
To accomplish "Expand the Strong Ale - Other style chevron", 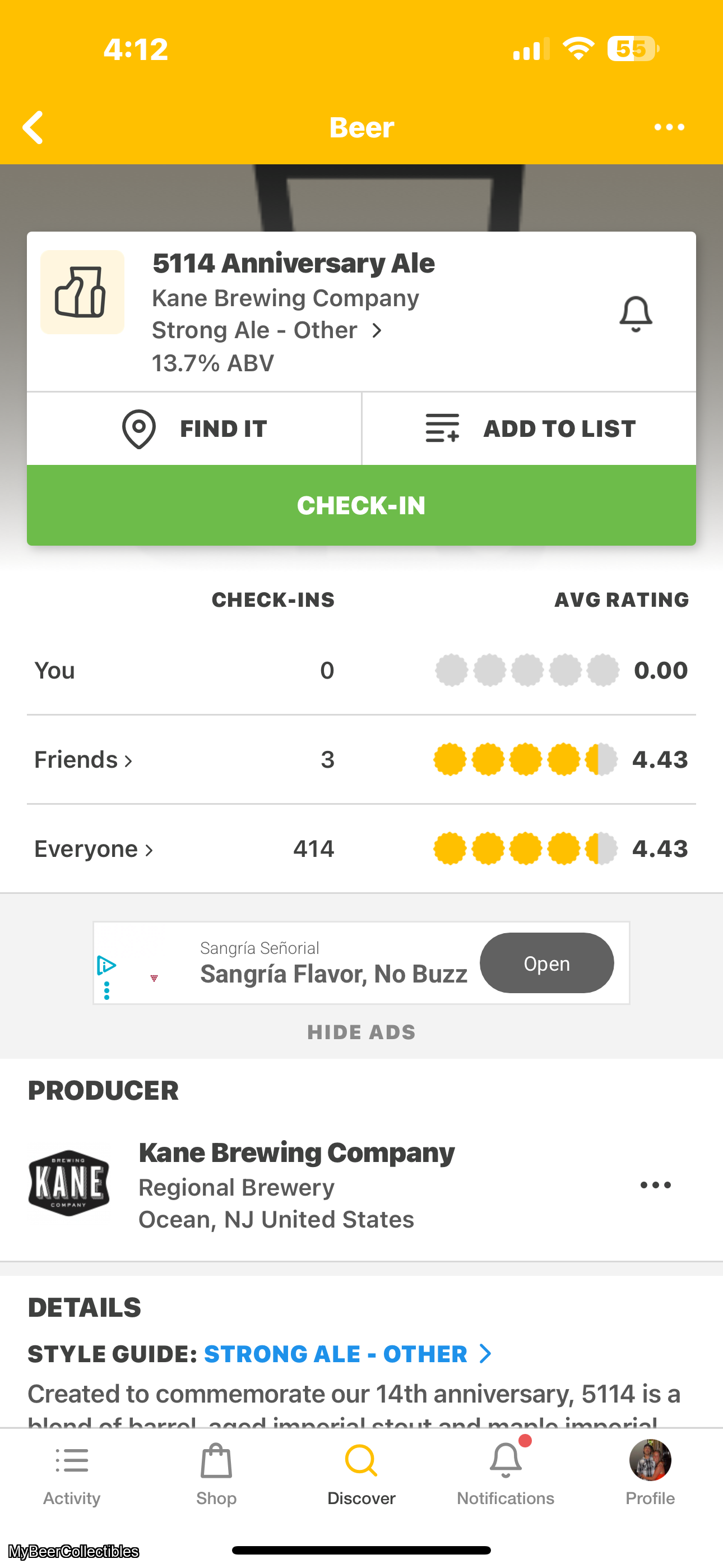I will coord(377,330).
